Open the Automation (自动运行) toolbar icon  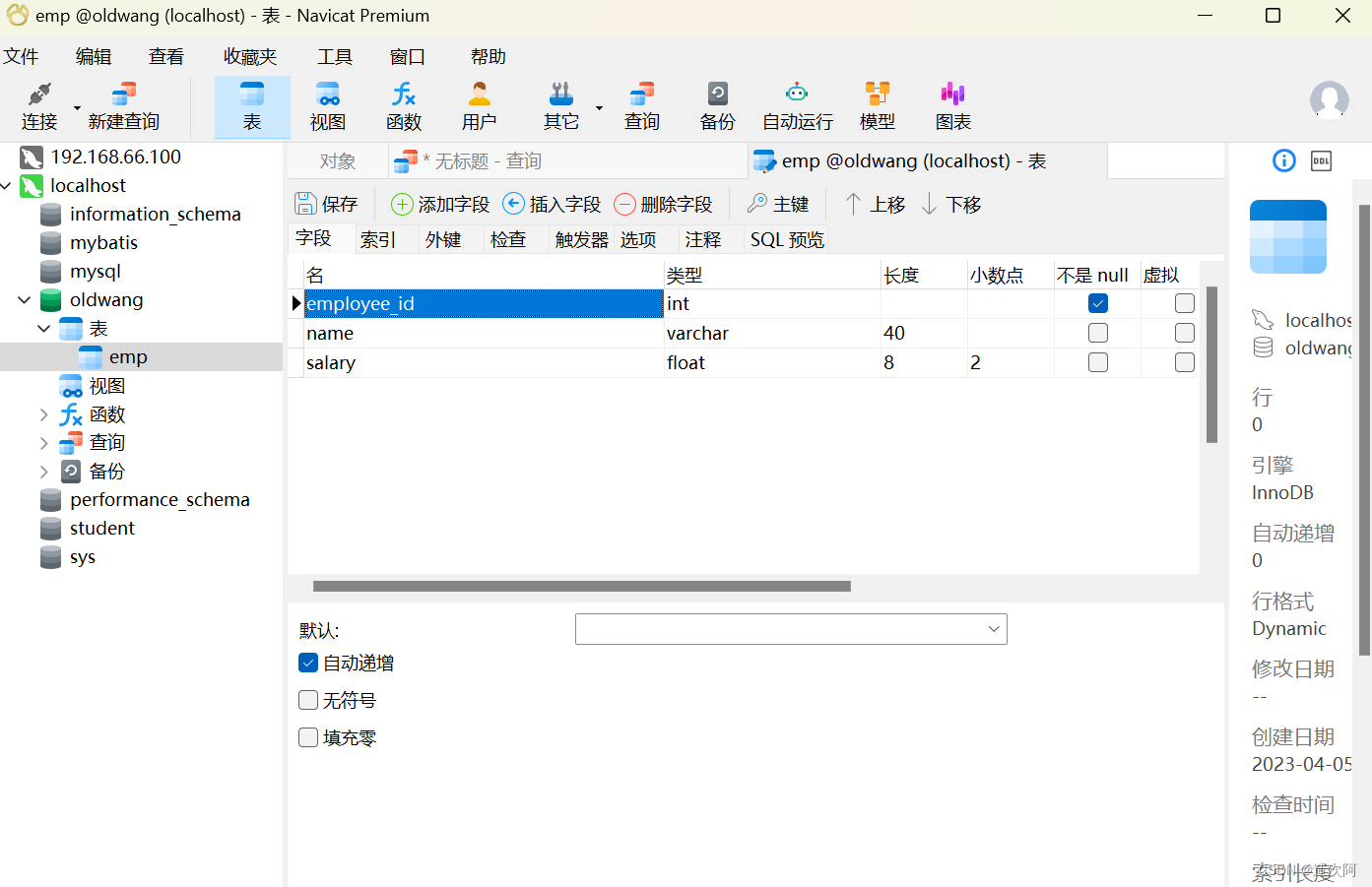pos(798,106)
